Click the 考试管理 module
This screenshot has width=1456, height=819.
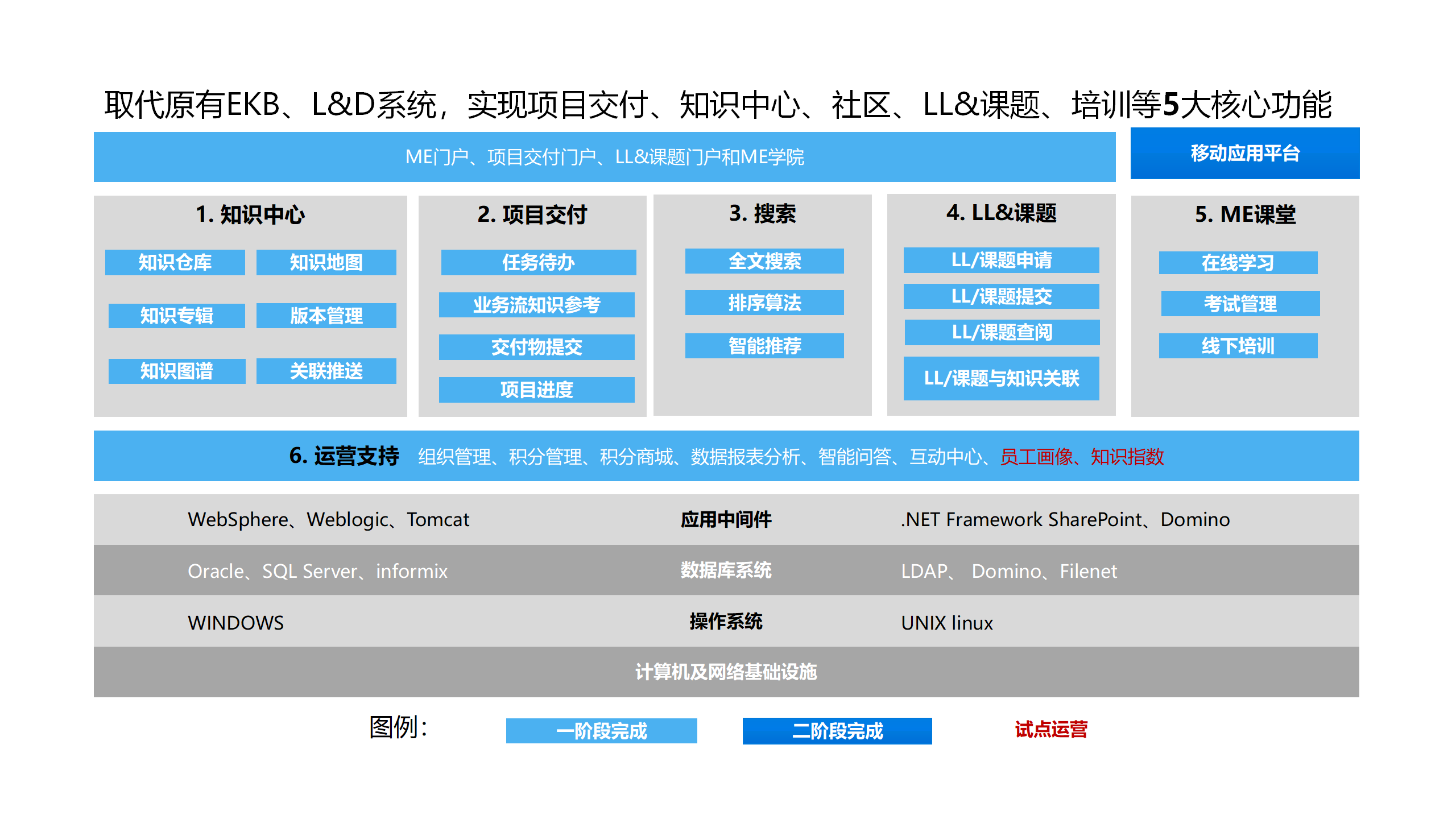point(1239,304)
